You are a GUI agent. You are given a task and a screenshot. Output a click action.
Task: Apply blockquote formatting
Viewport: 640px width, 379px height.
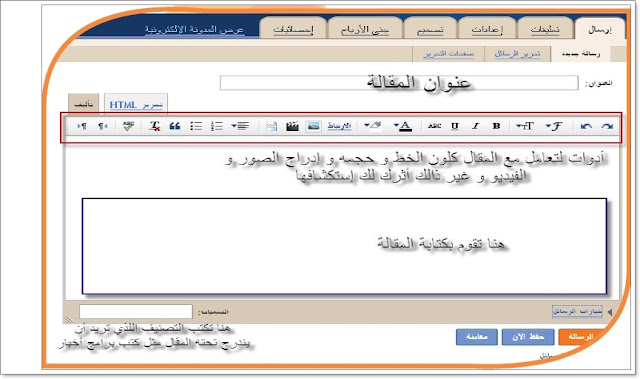coord(175,126)
